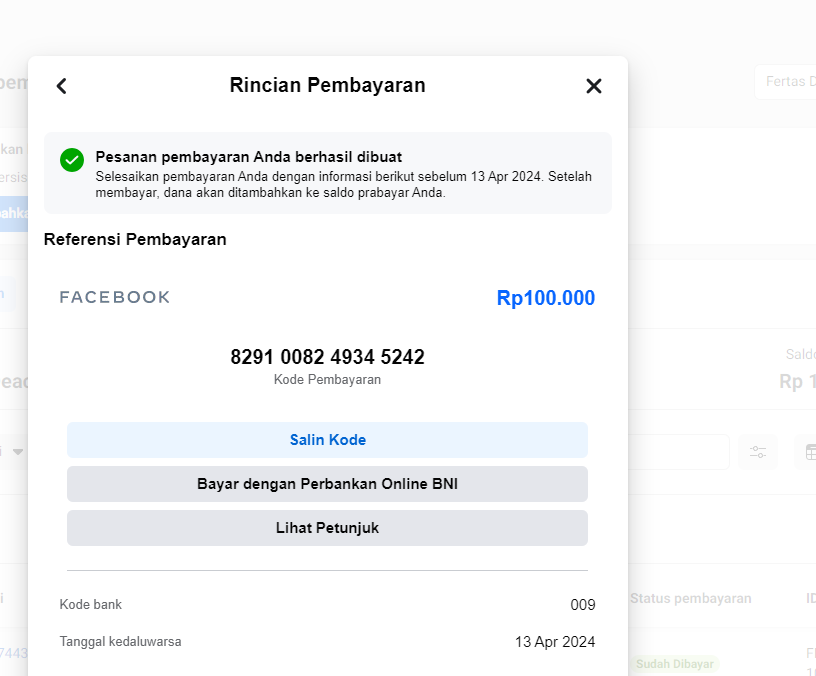Click the blue button at far left edge
This screenshot has width=816, height=676.
(13, 213)
